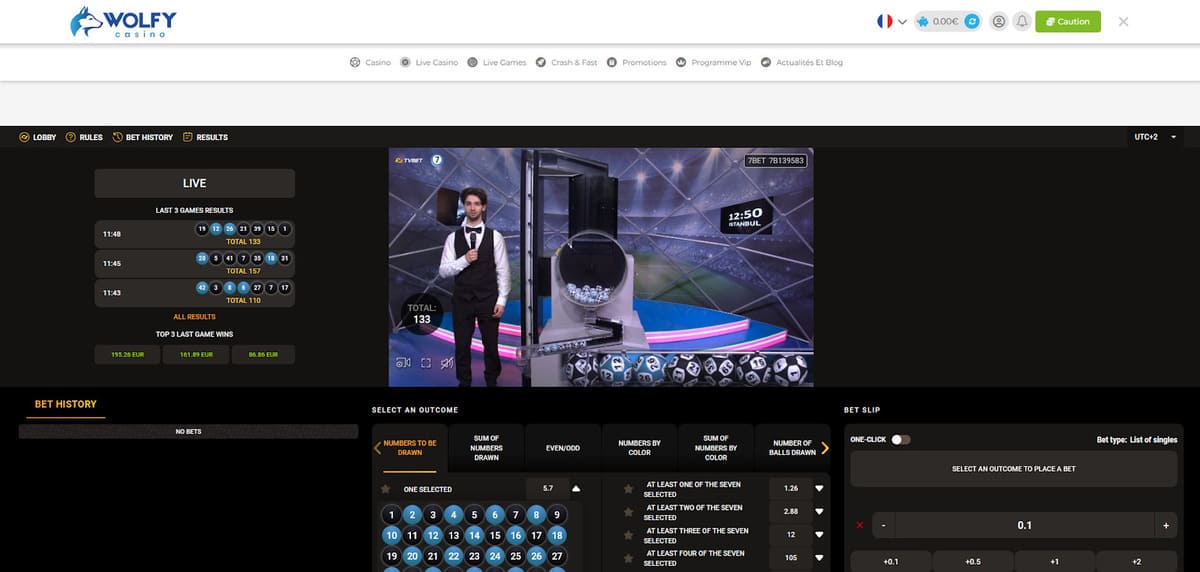Expand AT LEAST TWO OF THE SEVEN row
This screenshot has height=572, width=1200.
[819, 512]
